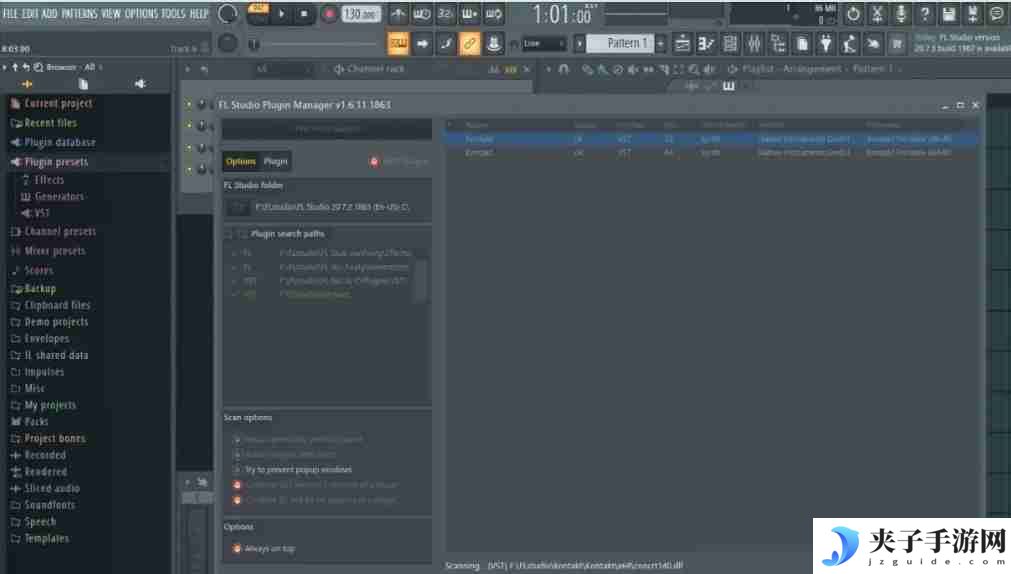Click the graph icon in Channel rack header

point(494,69)
